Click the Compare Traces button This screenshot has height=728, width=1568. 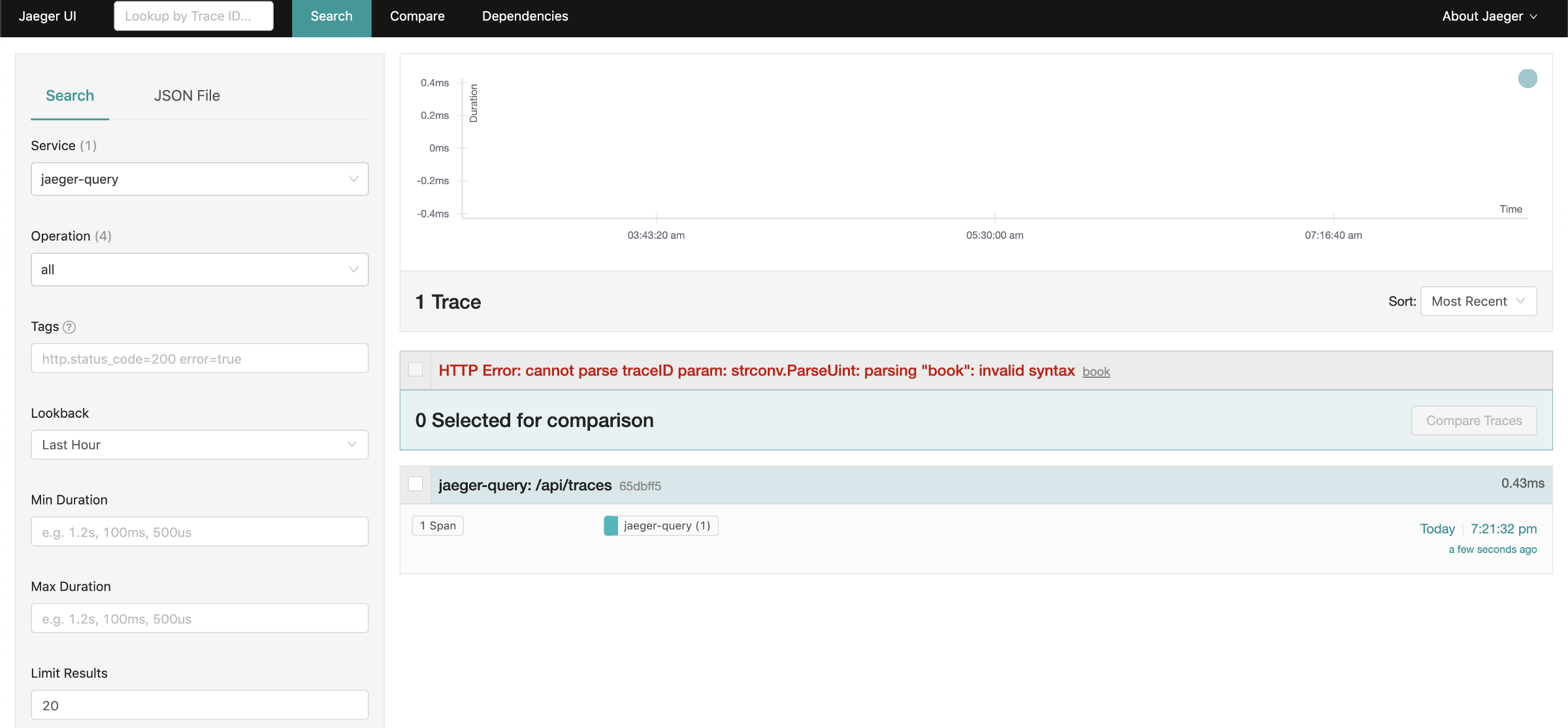pyautogui.click(x=1473, y=419)
